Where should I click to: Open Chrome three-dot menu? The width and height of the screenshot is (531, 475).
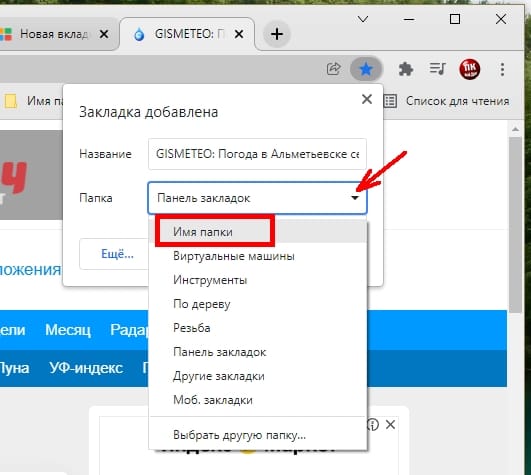pos(503,69)
